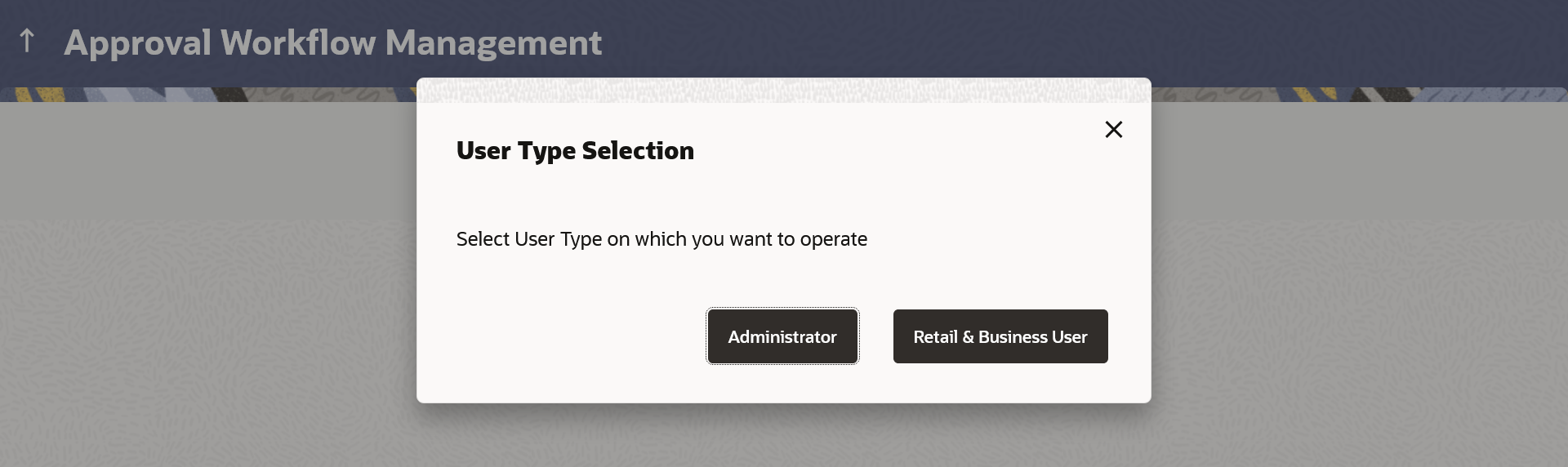Tap the X in the dialog corner
1568x467 pixels.
[x=1113, y=130]
